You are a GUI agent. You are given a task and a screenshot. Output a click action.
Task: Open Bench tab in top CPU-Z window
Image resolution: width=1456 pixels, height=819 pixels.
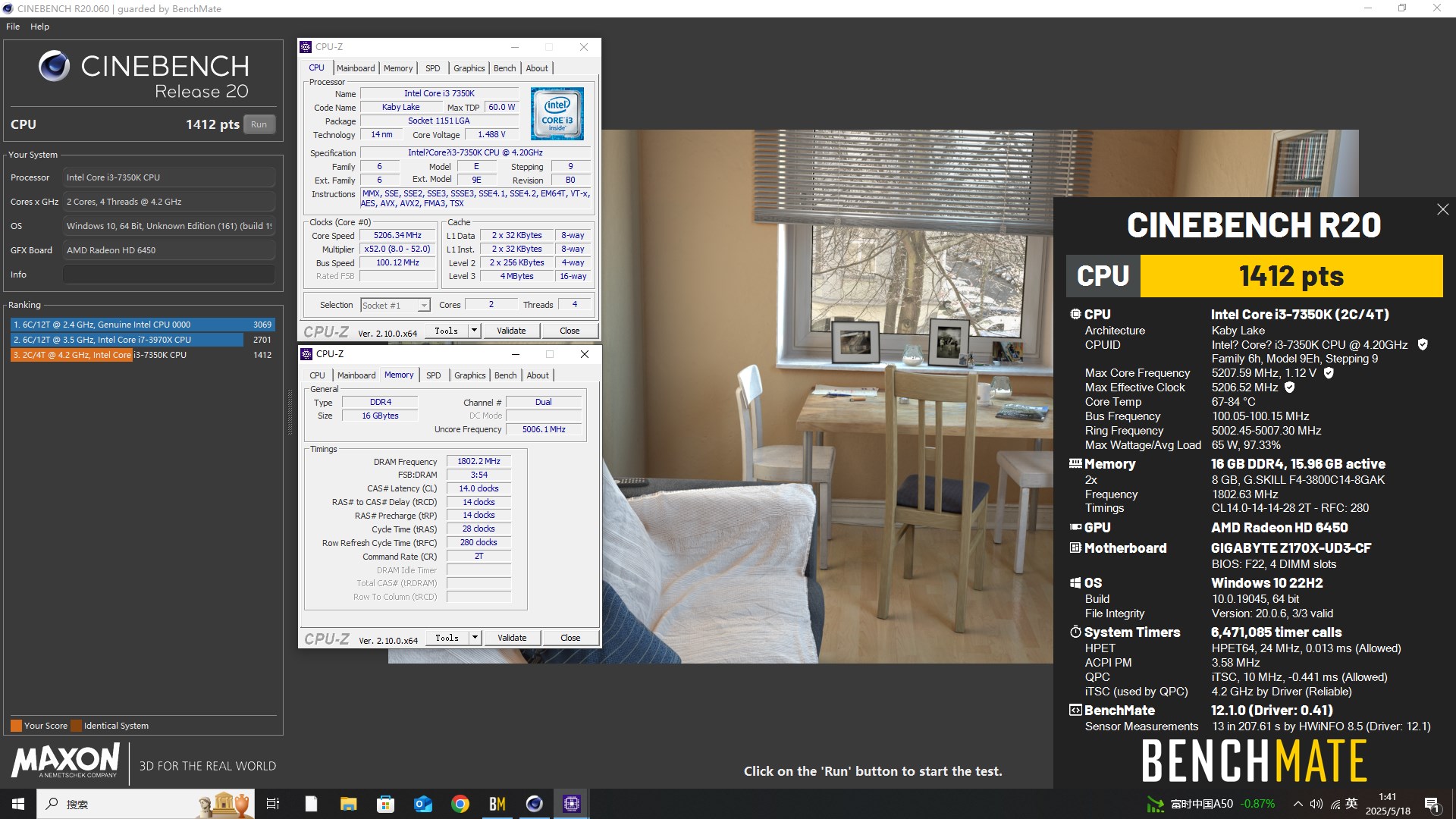[x=504, y=68]
